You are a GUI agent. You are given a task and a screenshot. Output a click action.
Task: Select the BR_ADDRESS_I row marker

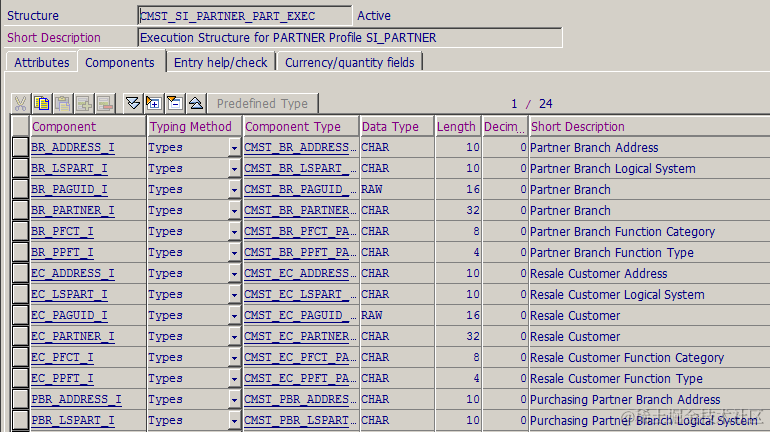(x=21, y=147)
